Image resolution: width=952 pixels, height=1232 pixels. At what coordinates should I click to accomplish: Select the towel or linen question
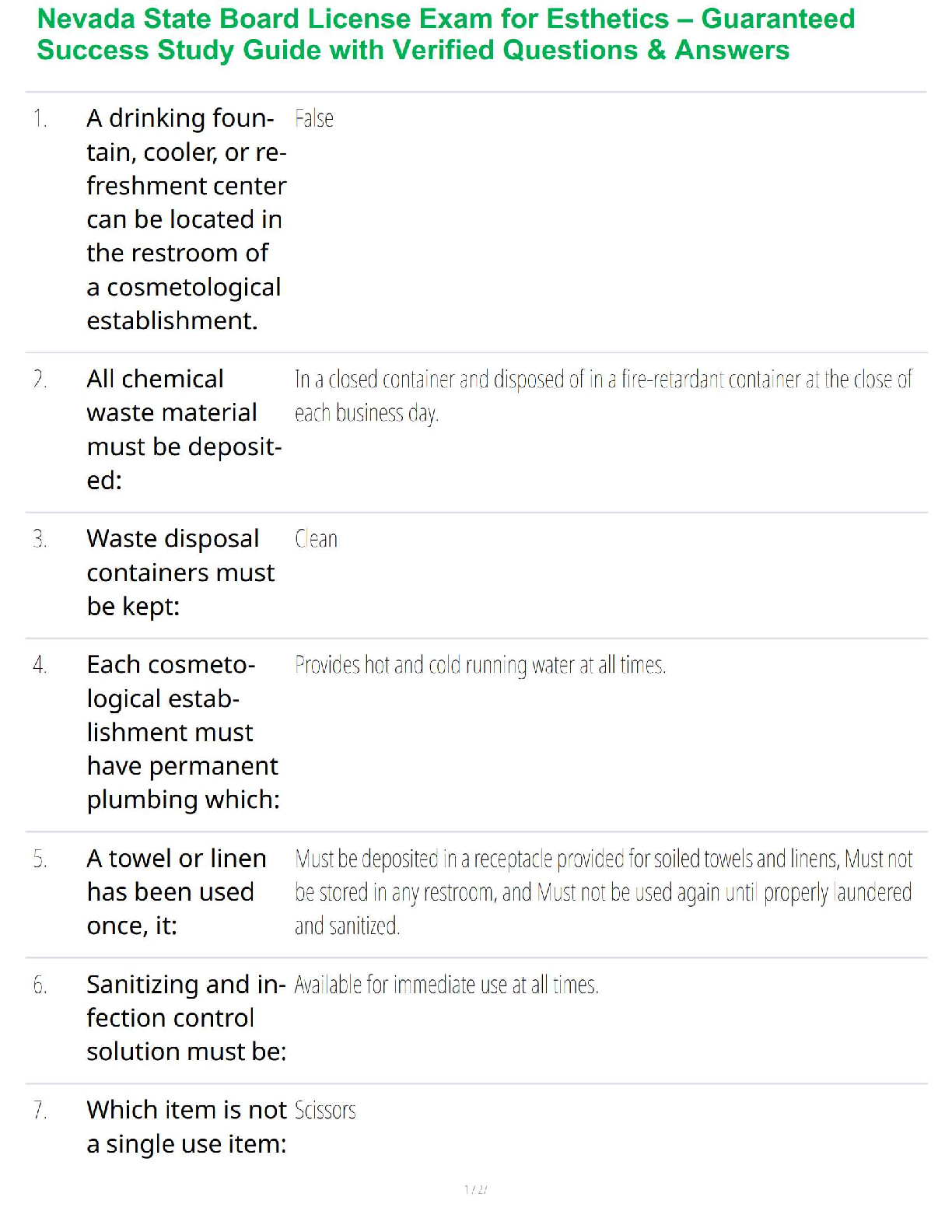(177, 892)
